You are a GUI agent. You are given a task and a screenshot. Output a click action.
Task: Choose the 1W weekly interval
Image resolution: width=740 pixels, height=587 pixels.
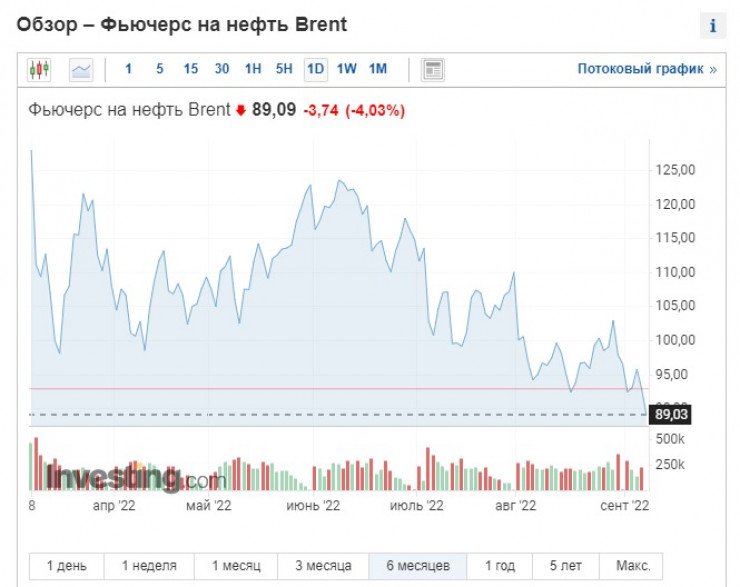point(346,70)
